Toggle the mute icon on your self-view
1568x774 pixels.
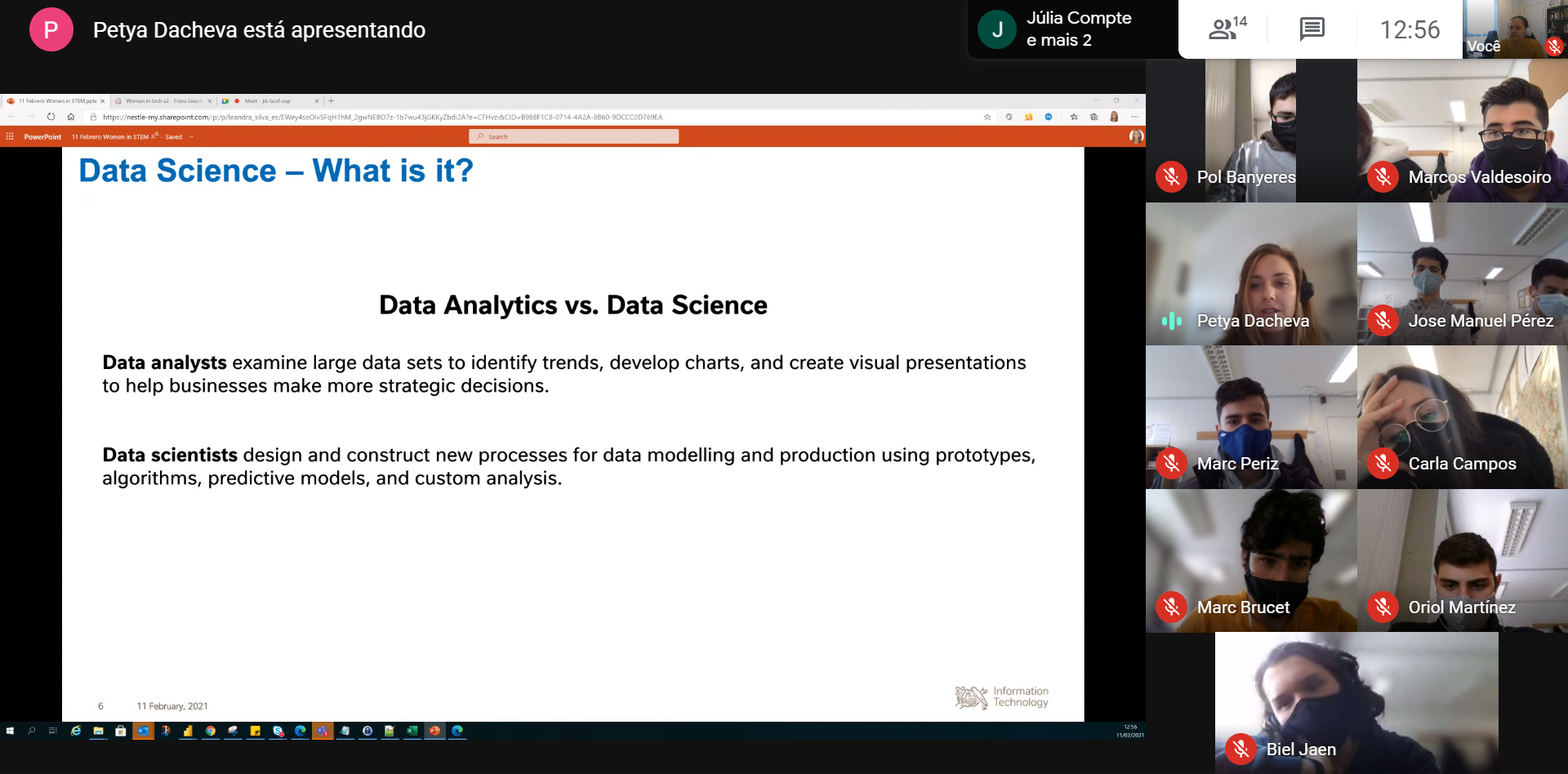pos(1554,47)
